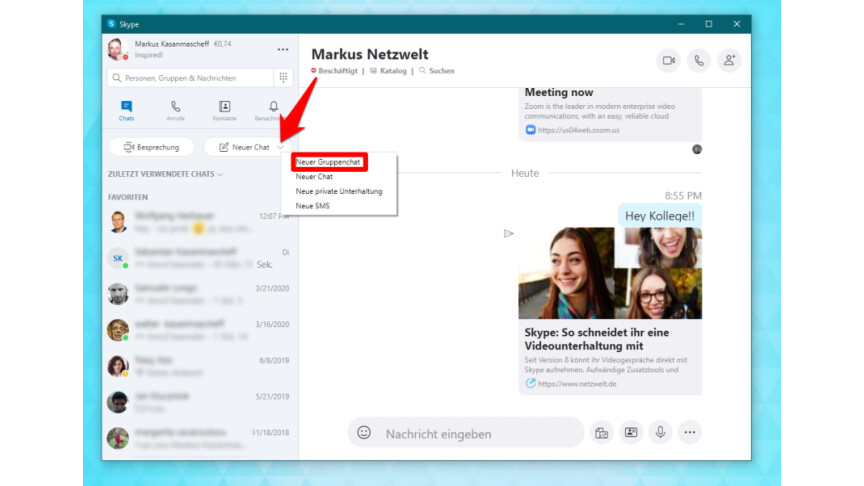
Task: Choose Neue SMS from the menu
Action: pos(312,206)
